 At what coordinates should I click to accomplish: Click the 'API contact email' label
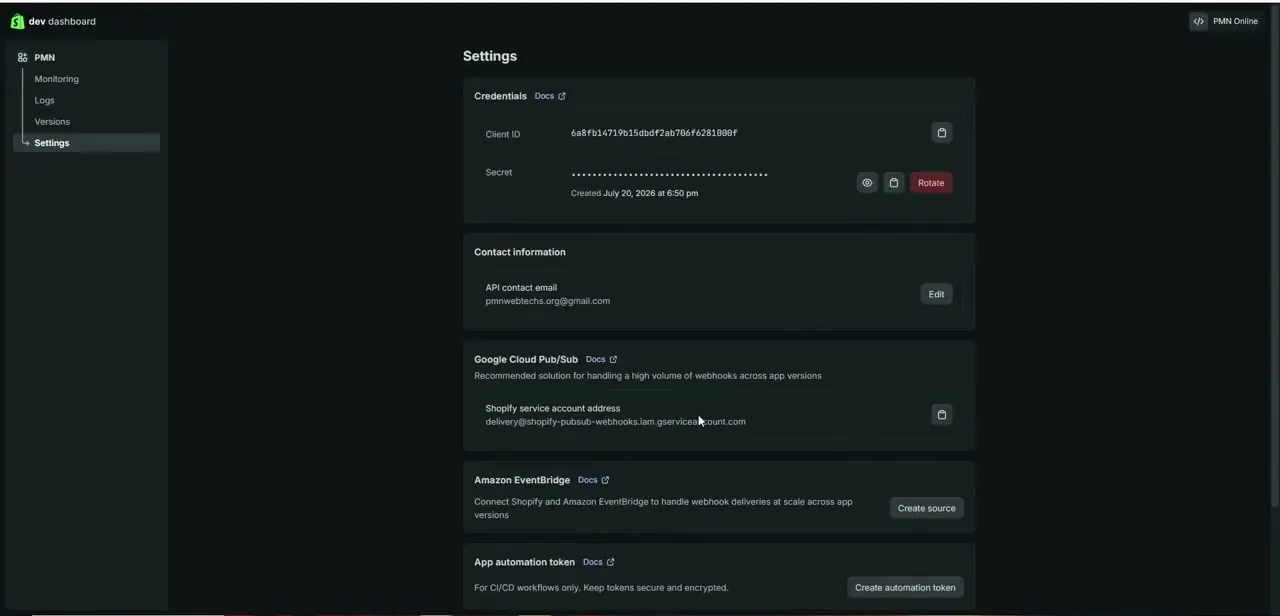(521, 288)
